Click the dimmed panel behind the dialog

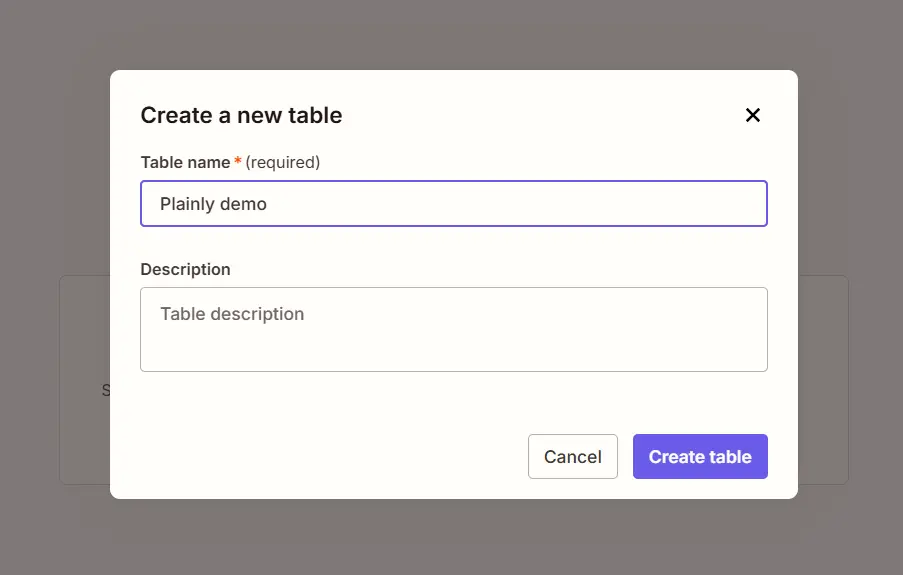point(823,380)
